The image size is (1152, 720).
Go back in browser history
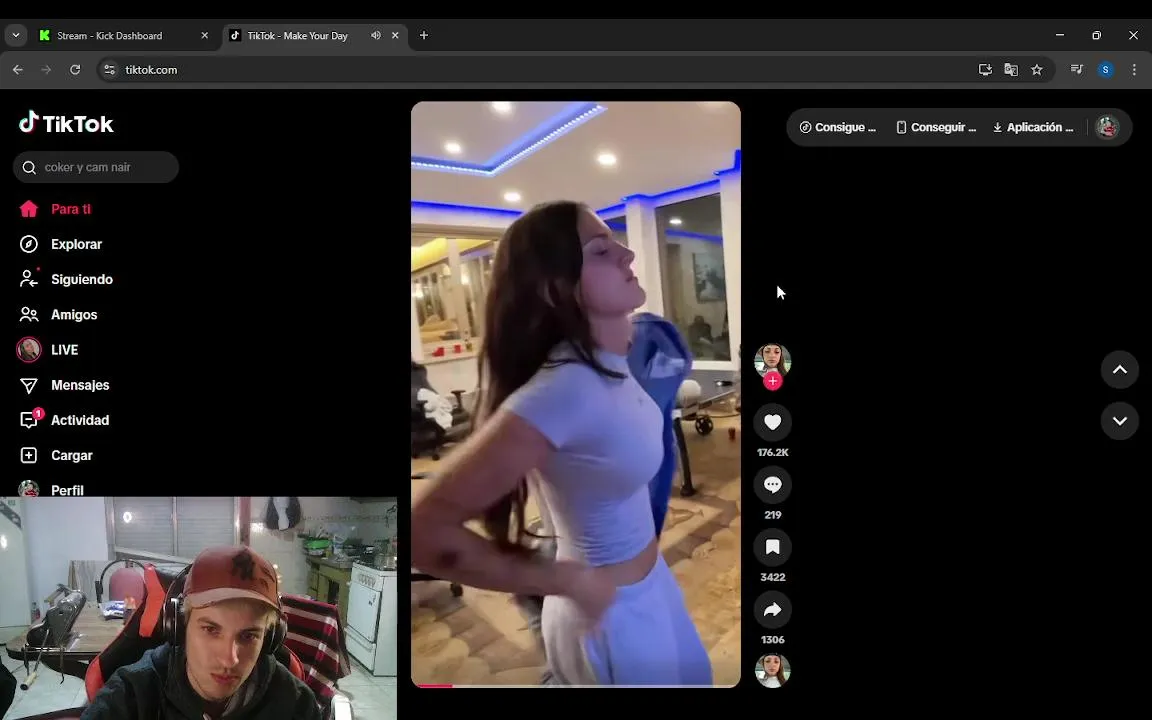[18, 70]
